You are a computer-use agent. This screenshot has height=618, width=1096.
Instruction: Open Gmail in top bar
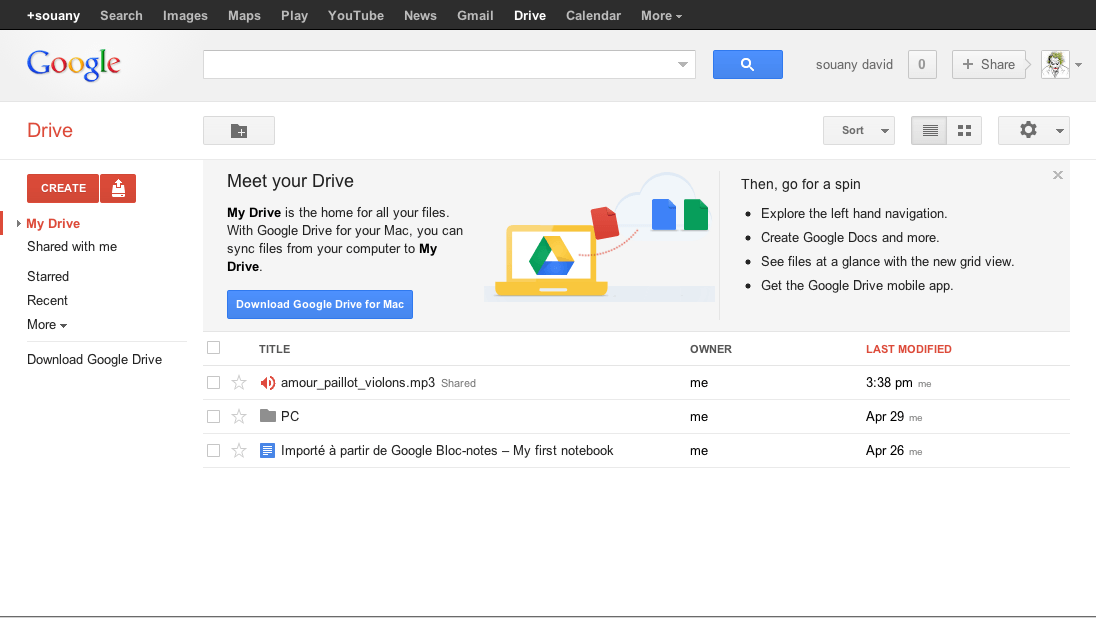tap(475, 15)
